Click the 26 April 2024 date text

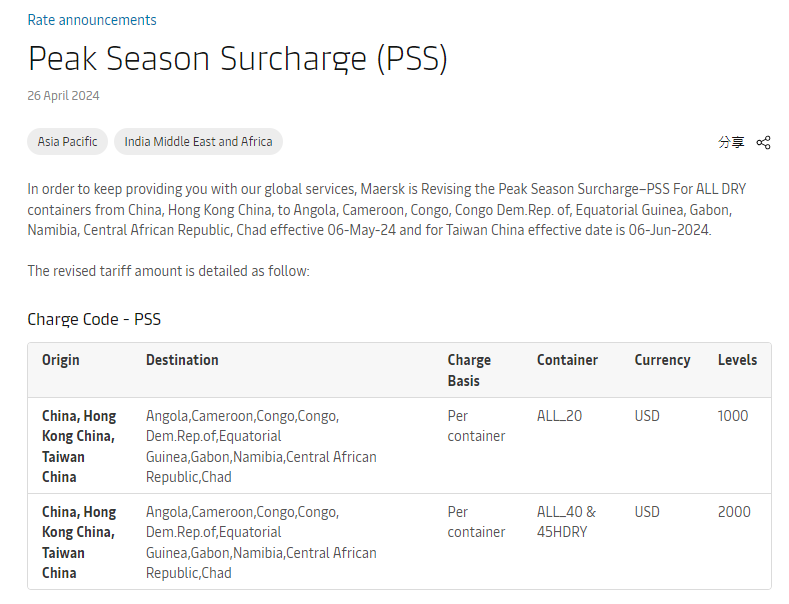point(63,96)
